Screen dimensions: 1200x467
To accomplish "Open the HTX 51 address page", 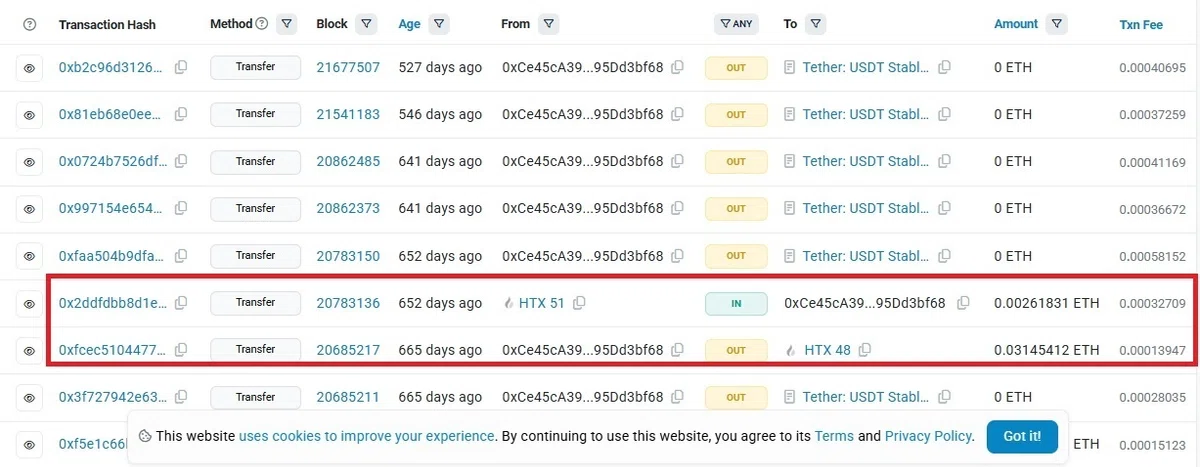I will coord(542,302).
